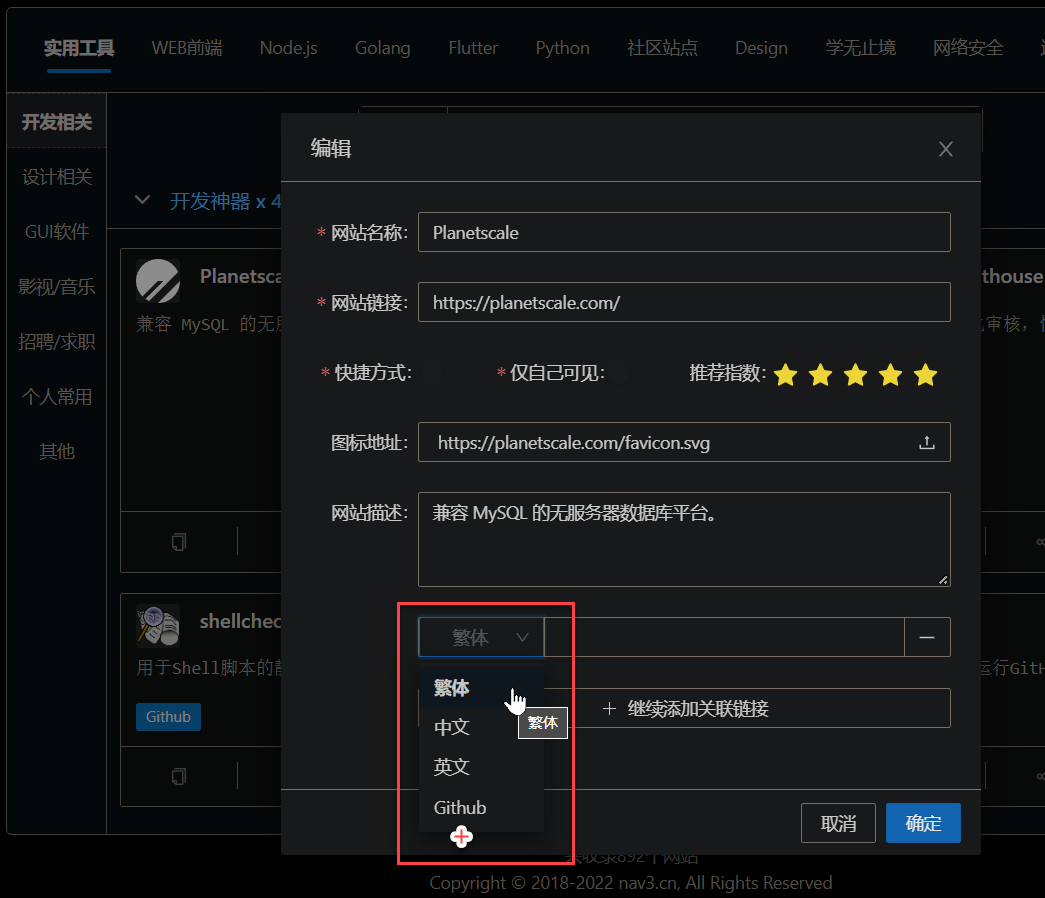Set 推荐指数 rating to two stars
The height and width of the screenshot is (898, 1045).
coord(820,375)
